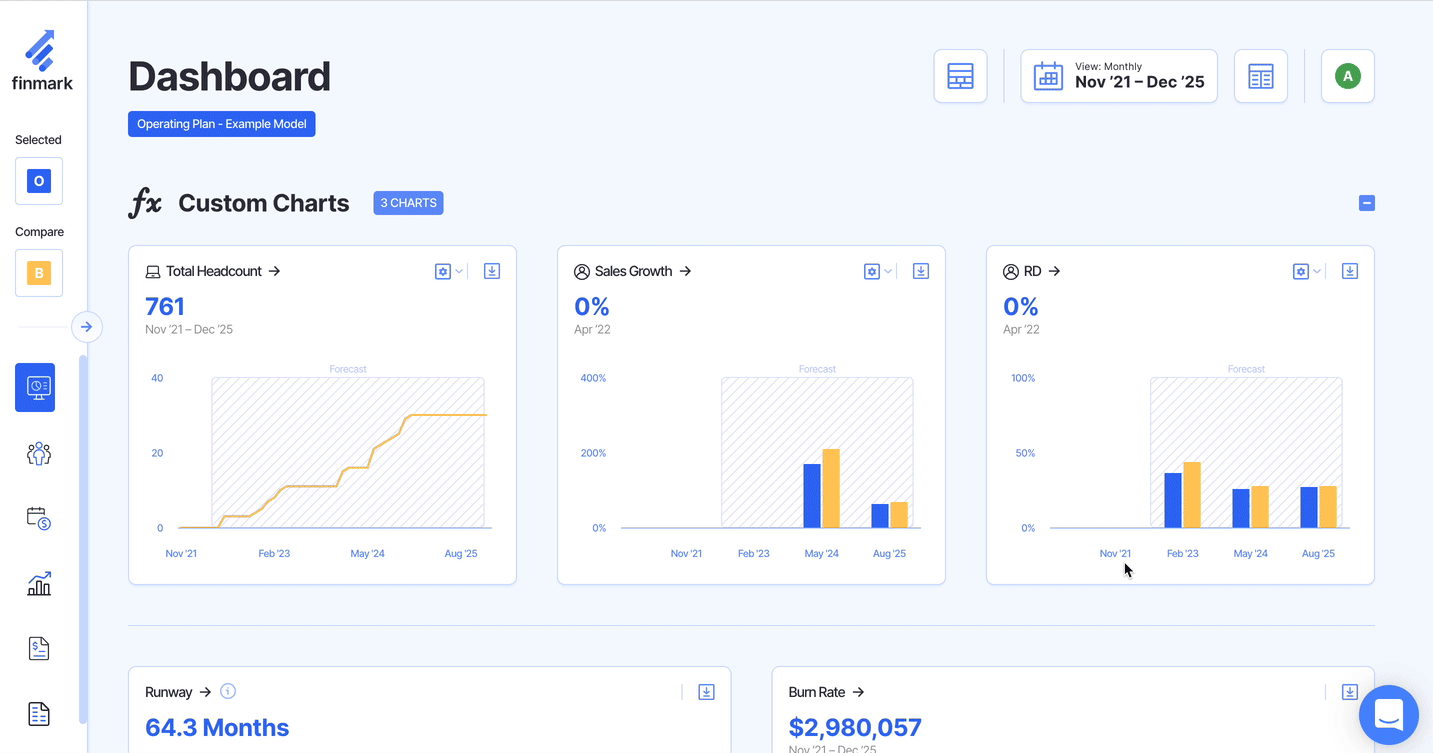Open the team headcount sidebar icon

tap(38, 454)
